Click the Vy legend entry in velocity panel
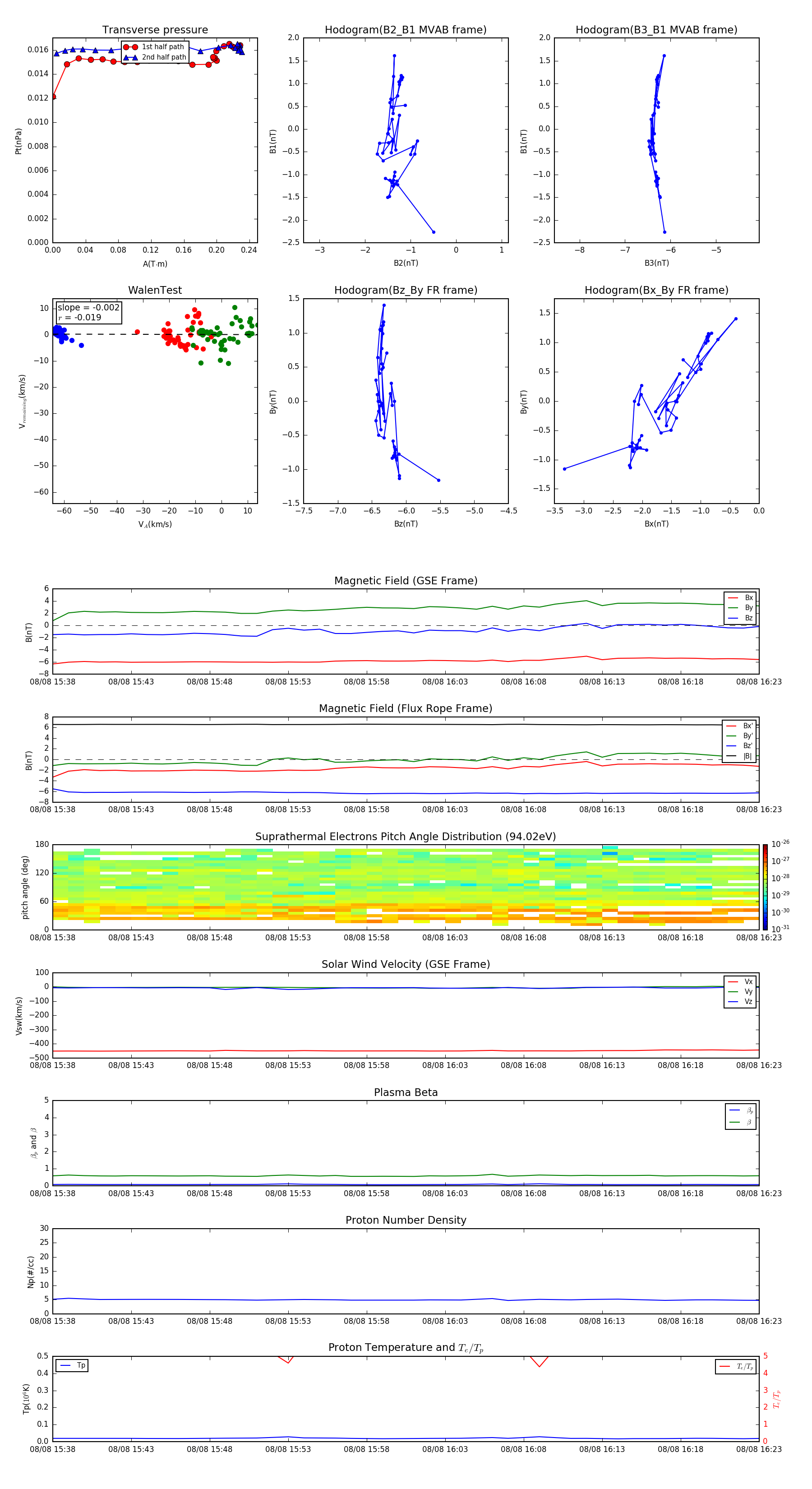Viewport: 812px width, 1489px height. tap(740, 992)
